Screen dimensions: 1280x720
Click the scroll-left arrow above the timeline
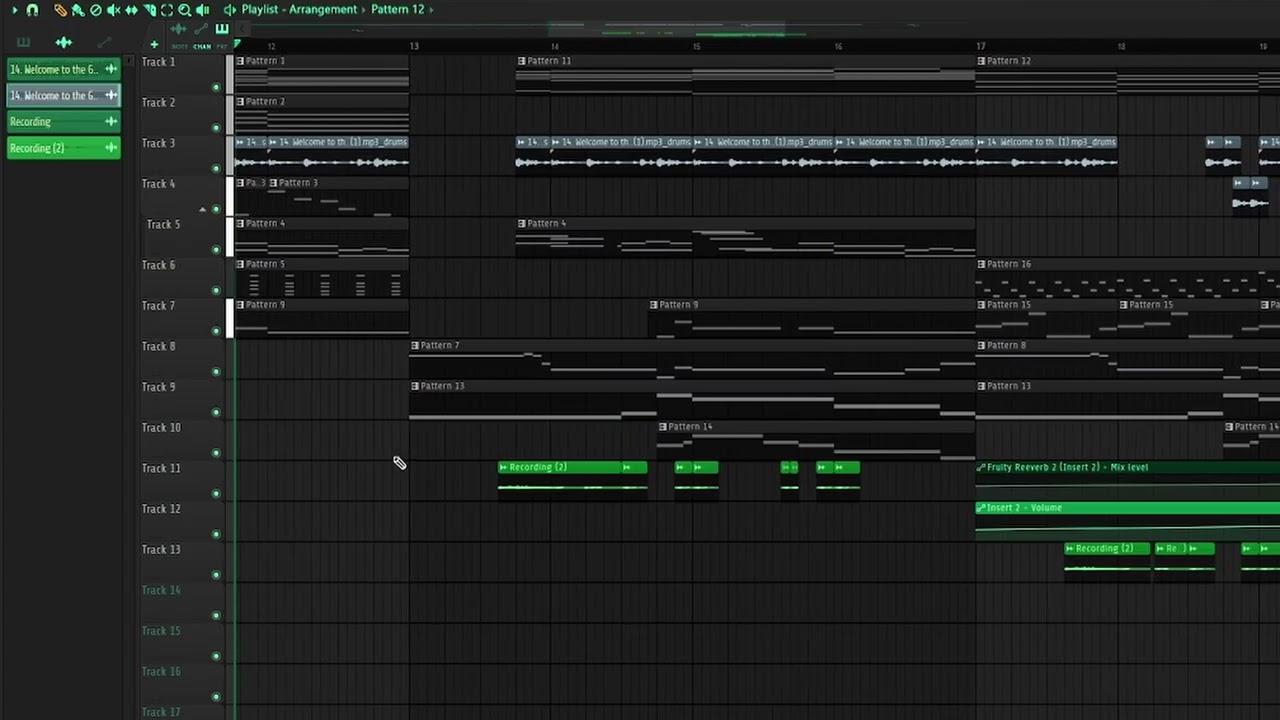(242, 29)
